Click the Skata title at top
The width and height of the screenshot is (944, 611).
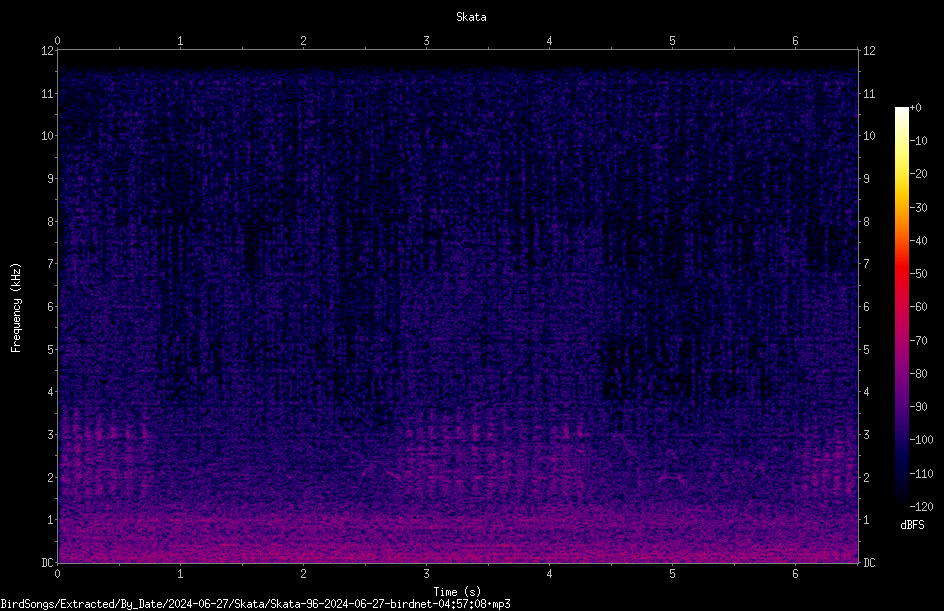coord(471,17)
